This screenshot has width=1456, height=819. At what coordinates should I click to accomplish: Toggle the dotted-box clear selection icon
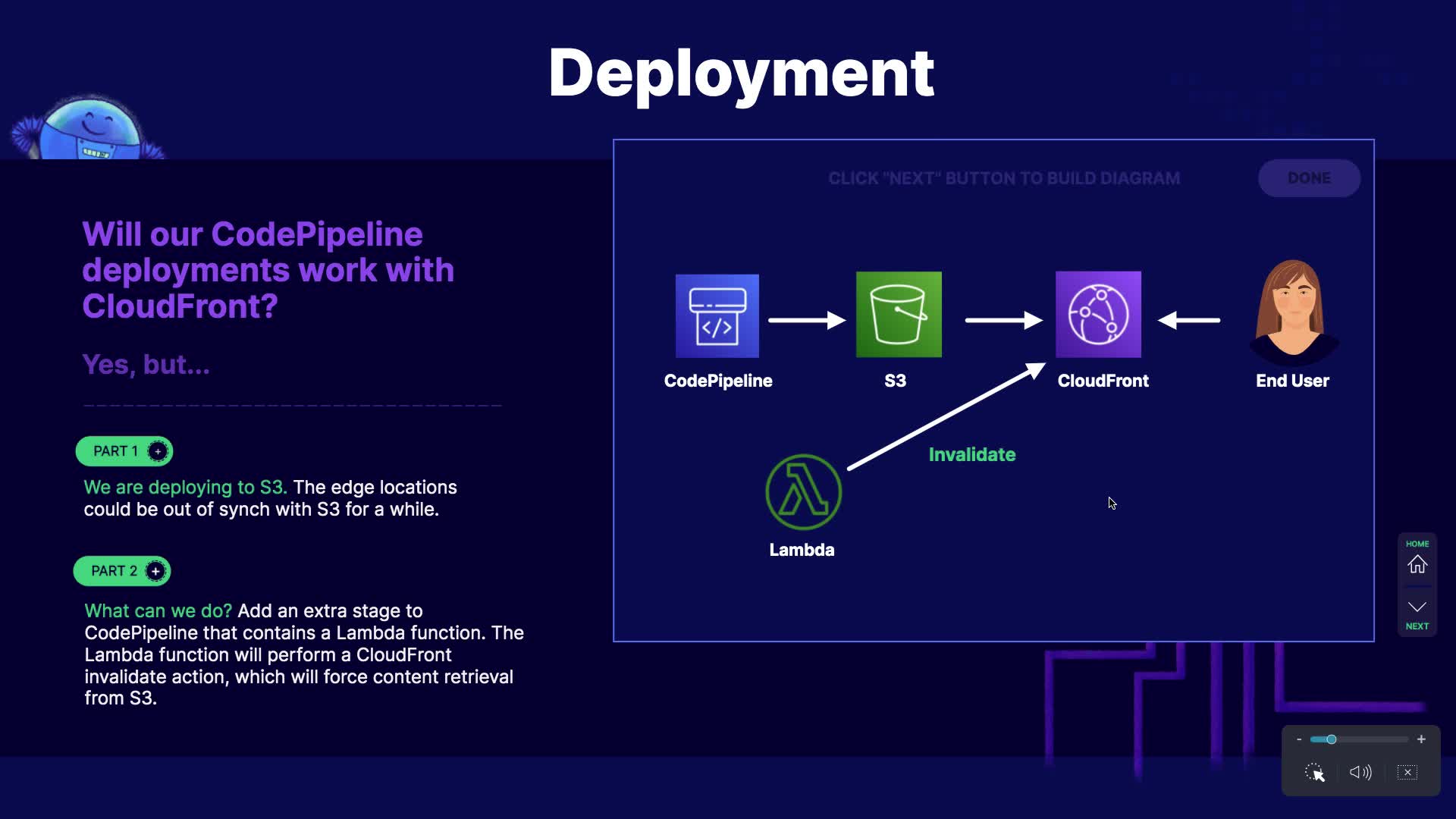point(1407,772)
